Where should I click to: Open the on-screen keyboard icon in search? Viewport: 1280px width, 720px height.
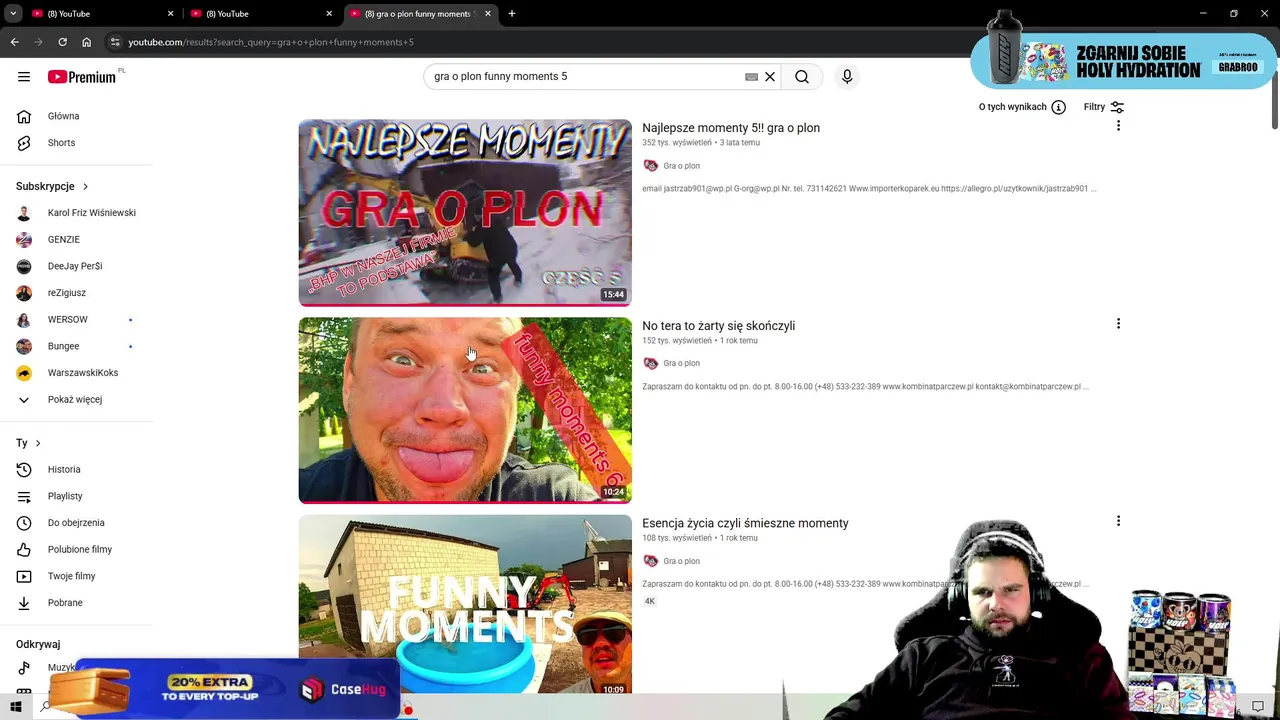click(751, 76)
